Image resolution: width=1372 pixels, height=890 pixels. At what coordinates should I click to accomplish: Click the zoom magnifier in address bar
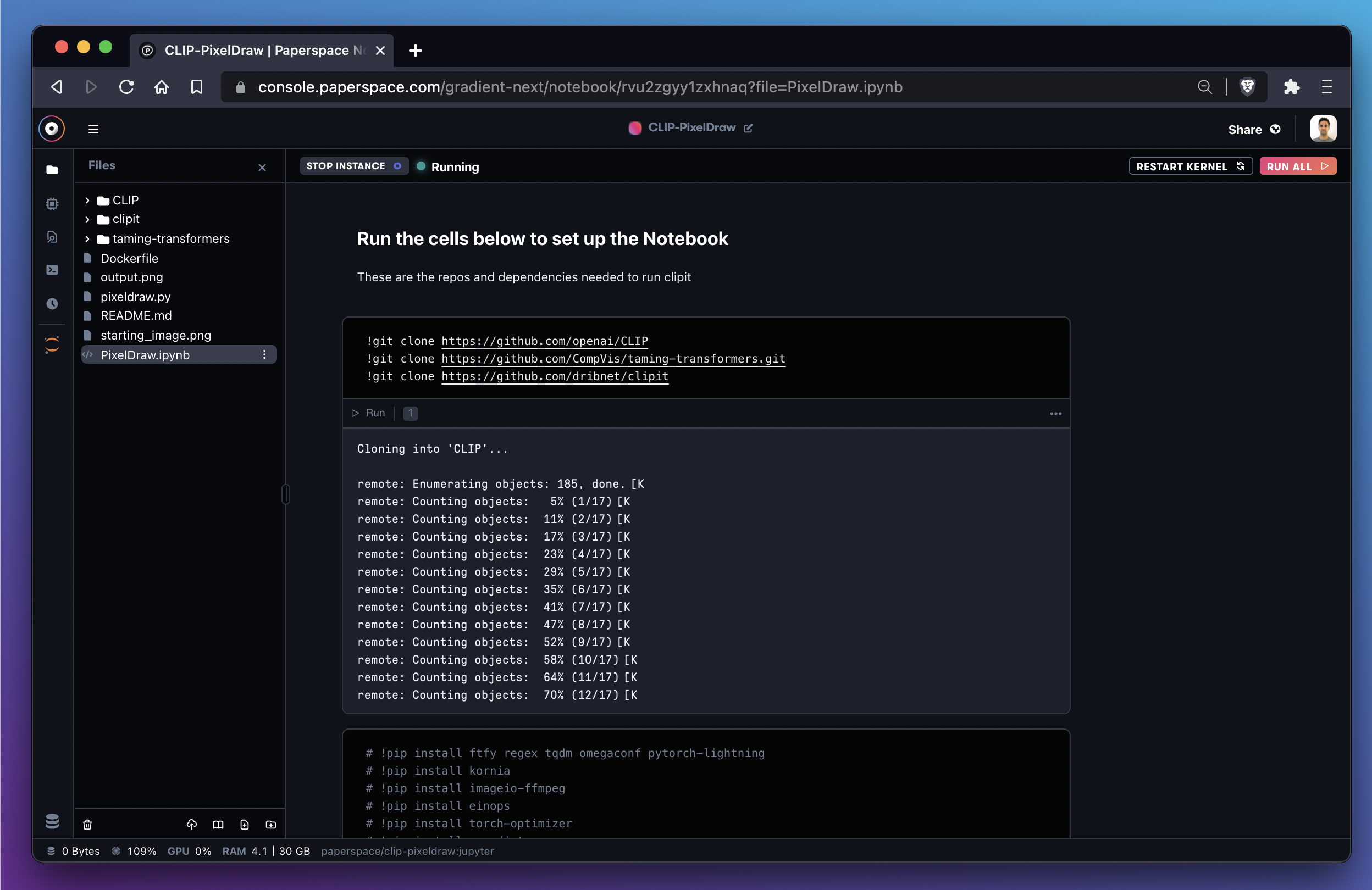point(1204,87)
